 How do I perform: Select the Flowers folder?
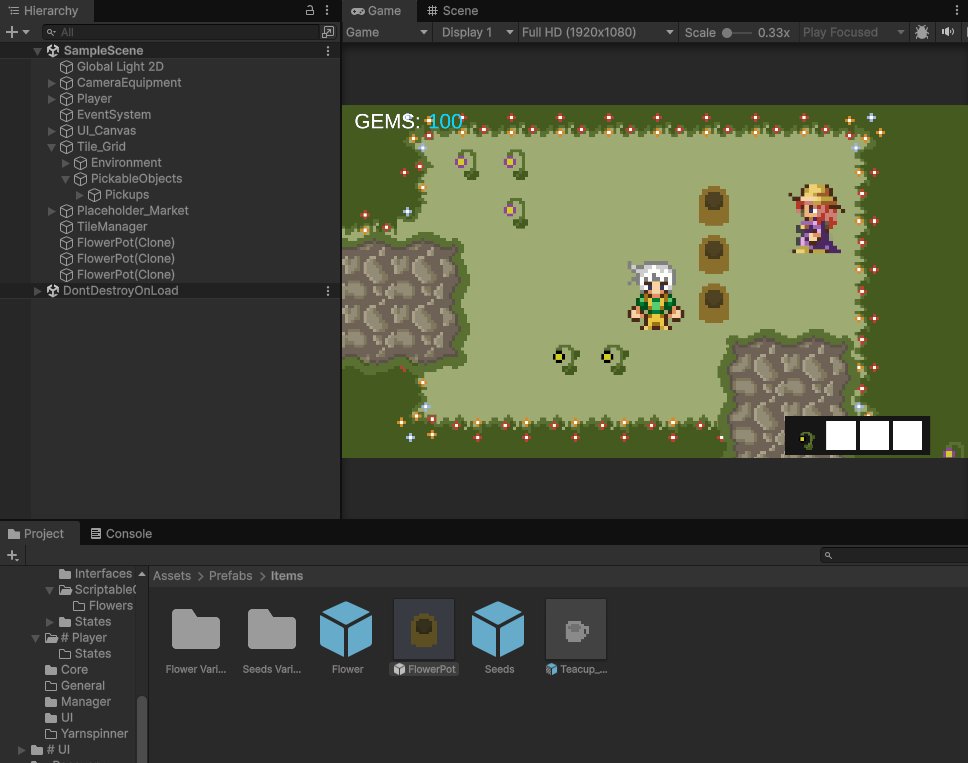click(103, 606)
